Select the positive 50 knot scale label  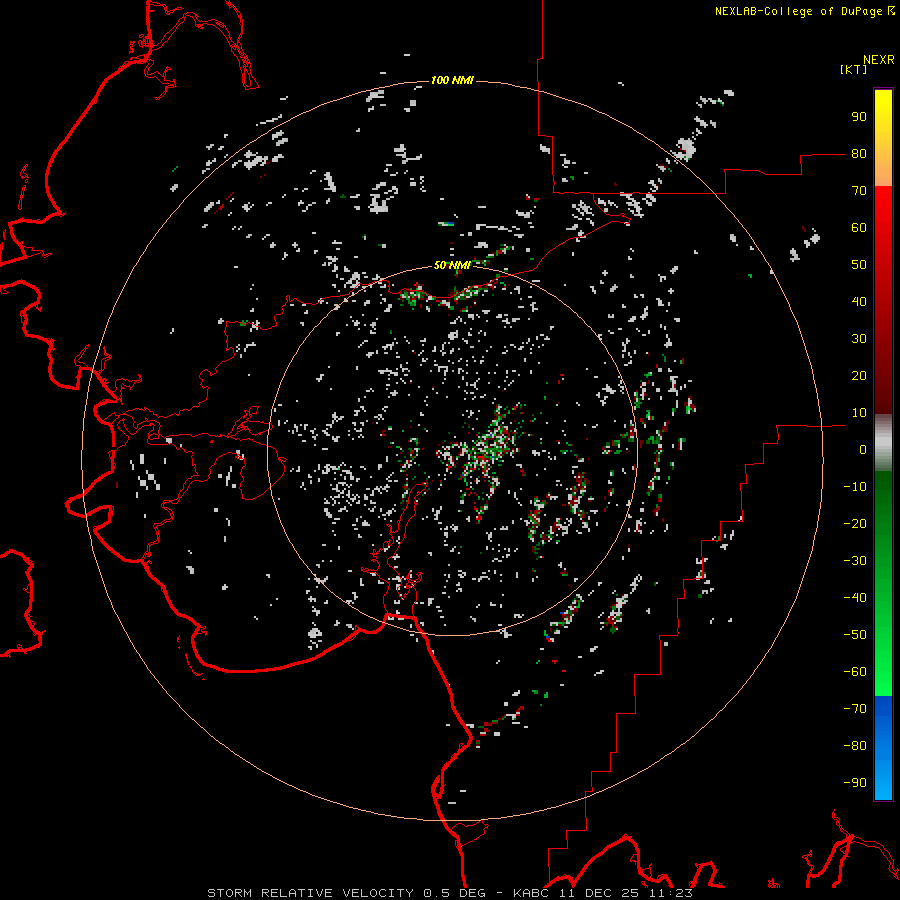[x=859, y=265]
